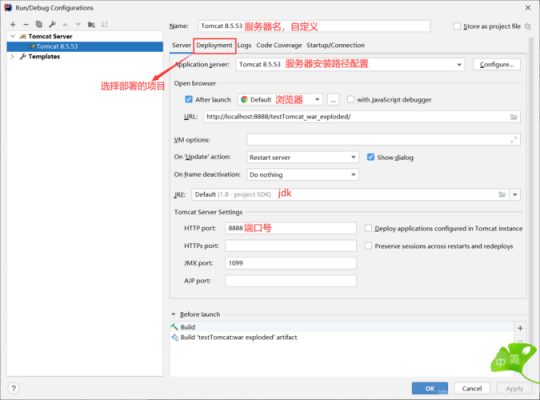Image resolution: width=540 pixels, height=400 pixels.
Task: Switch to Logs tab
Action: [x=244, y=45]
